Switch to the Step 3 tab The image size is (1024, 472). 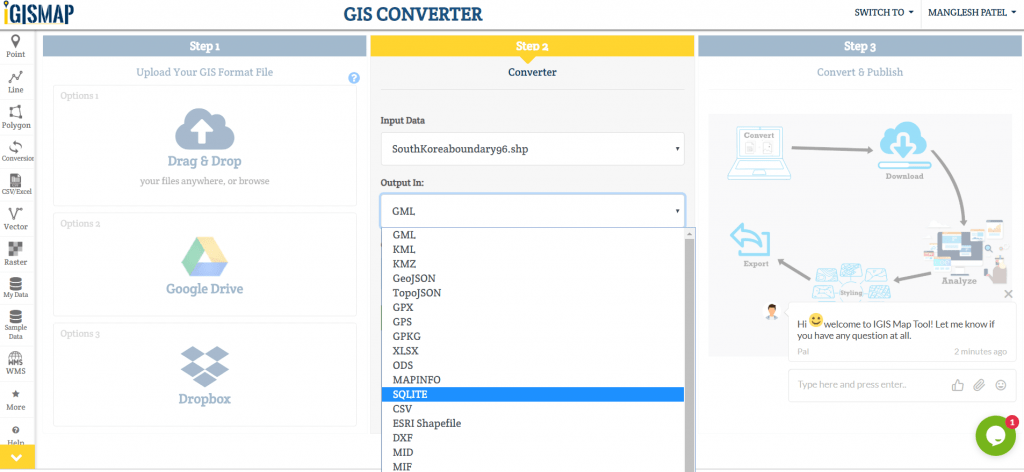click(859, 46)
